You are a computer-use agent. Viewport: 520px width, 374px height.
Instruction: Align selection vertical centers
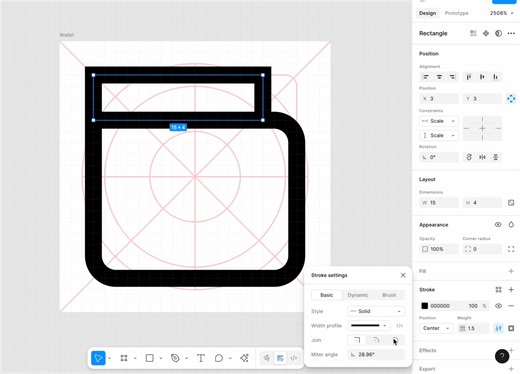click(x=482, y=77)
